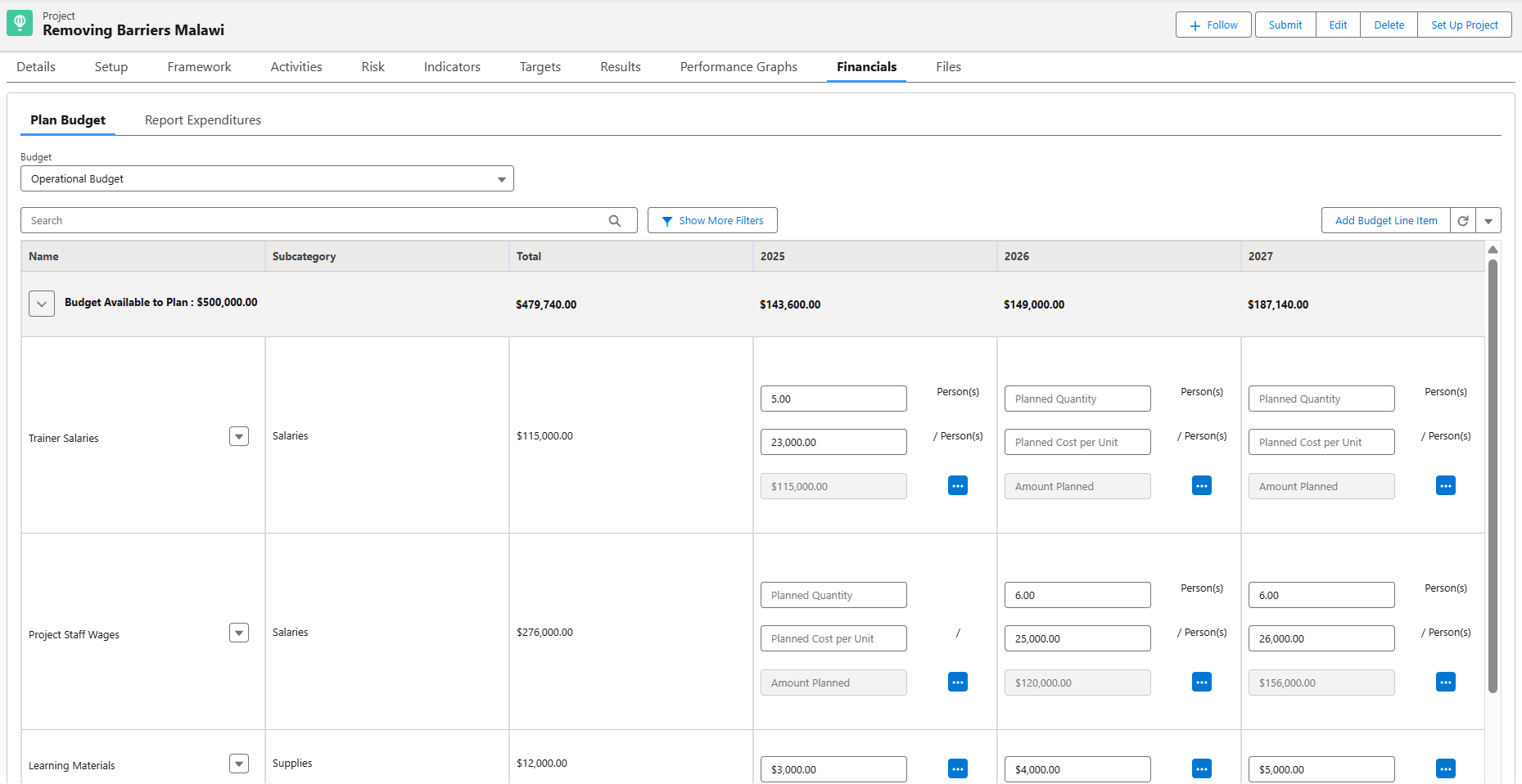Click the 2027 summary amount $187,140.00

(1278, 305)
